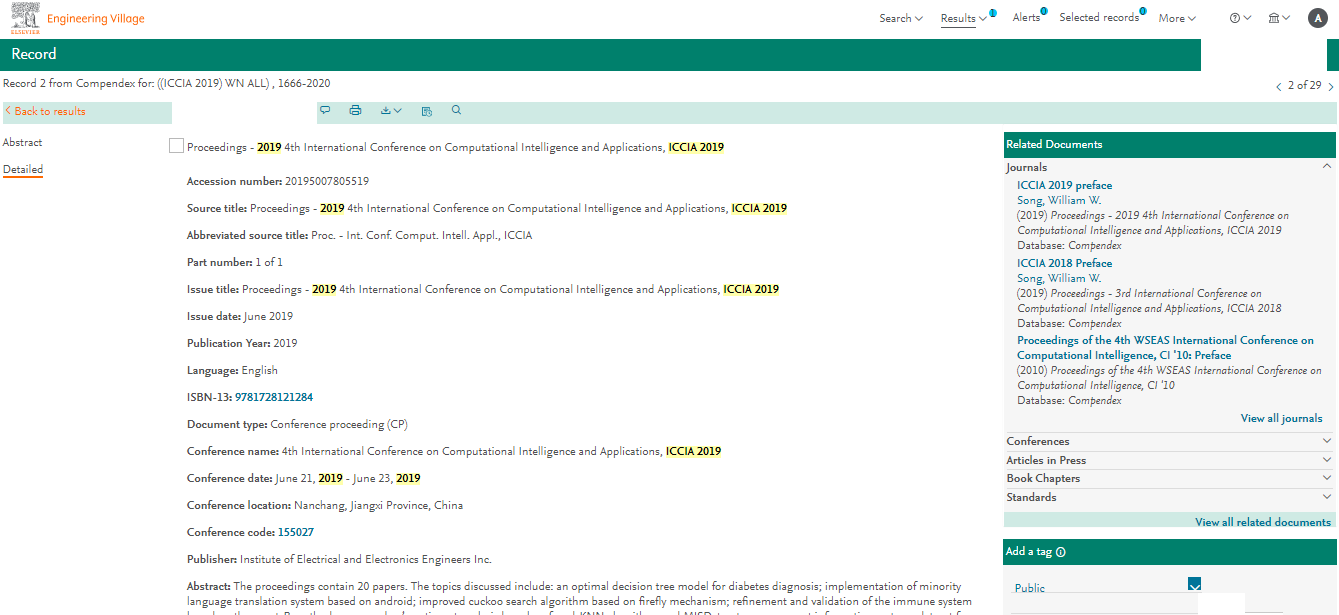Open the Search dropdown menu
Viewport: 1339px width, 615px height.
(x=901, y=18)
